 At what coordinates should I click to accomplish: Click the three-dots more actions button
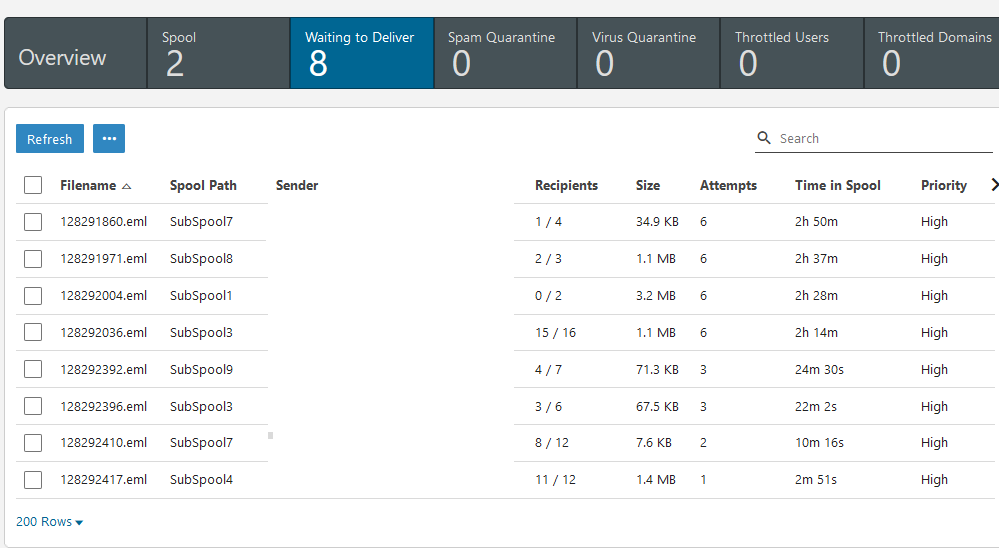coord(109,139)
